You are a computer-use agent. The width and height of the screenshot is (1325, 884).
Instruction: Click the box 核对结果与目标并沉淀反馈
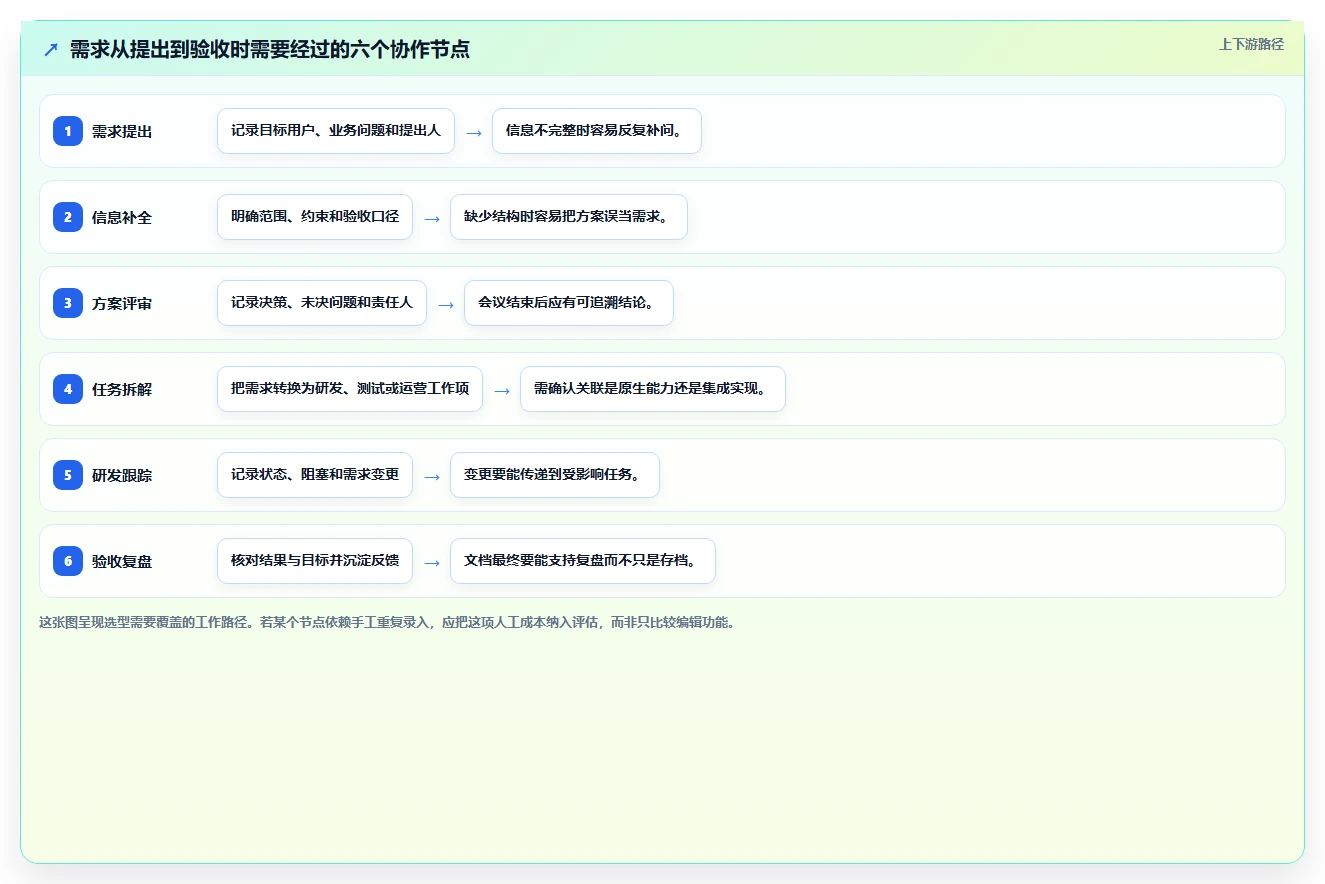click(315, 561)
